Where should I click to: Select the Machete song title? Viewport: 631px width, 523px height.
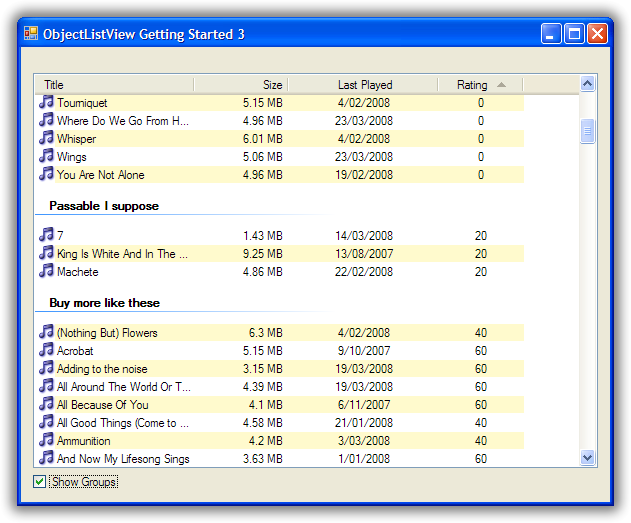click(78, 272)
